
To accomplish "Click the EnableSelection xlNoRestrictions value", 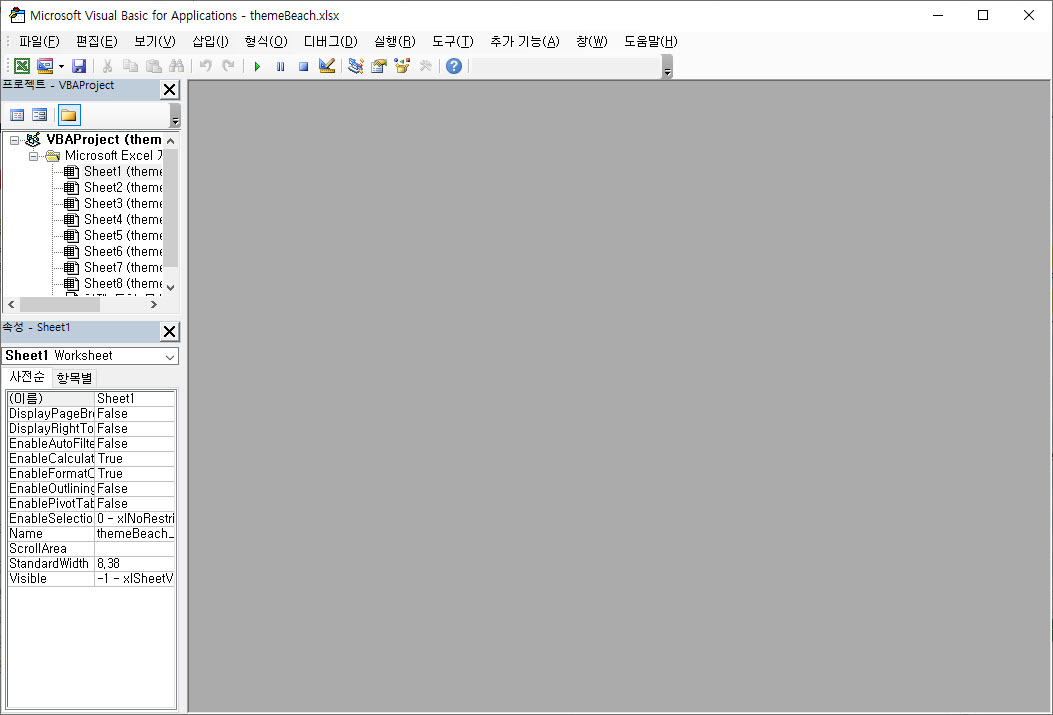I will coord(134,519).
